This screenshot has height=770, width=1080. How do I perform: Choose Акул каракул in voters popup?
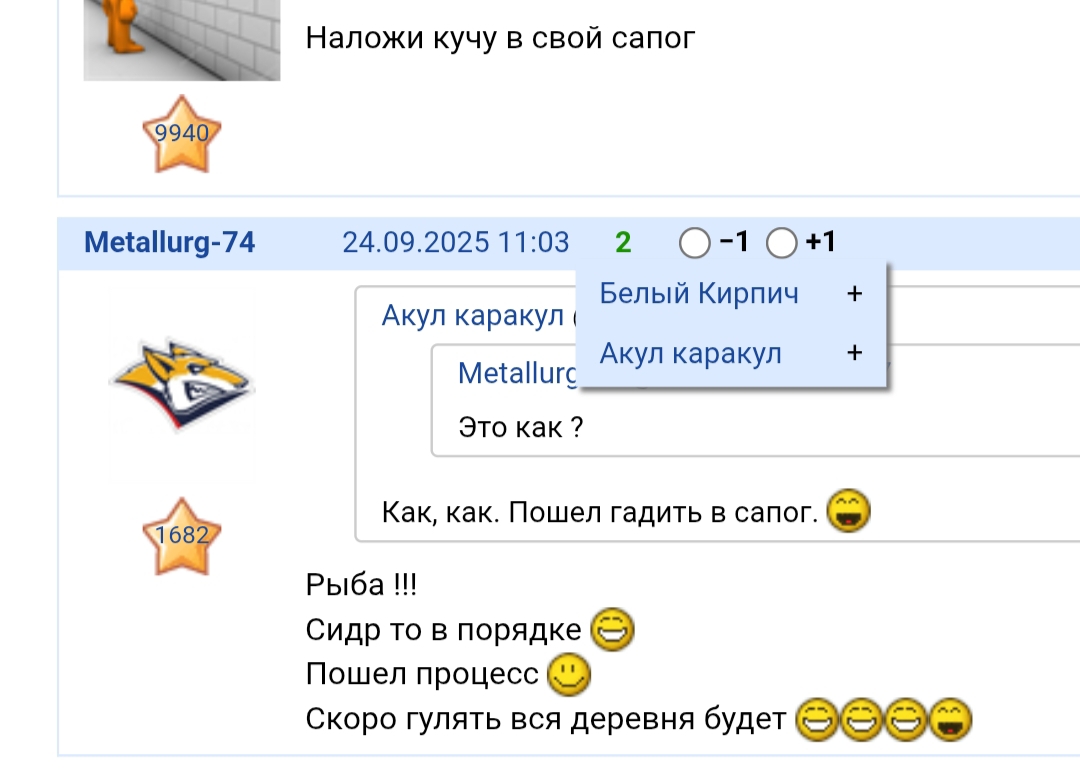tap(690, 353)
